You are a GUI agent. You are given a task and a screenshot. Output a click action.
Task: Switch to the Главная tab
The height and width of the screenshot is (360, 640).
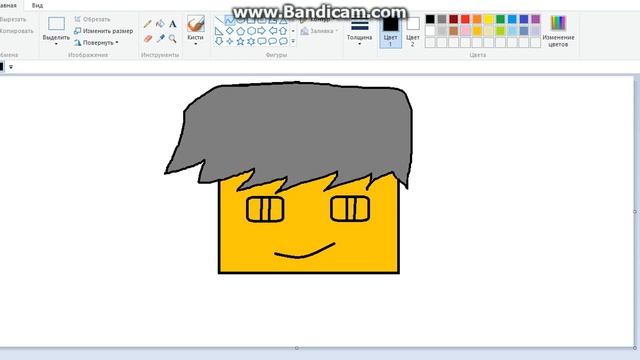[8, 6]
